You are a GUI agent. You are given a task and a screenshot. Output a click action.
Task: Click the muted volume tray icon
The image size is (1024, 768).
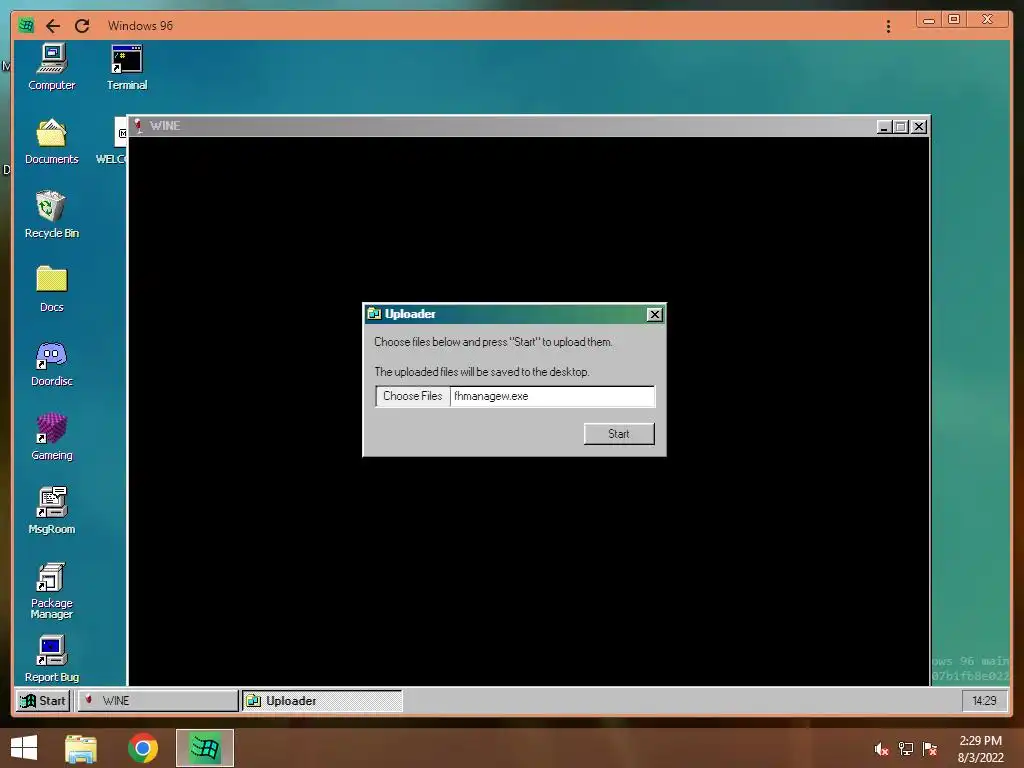[x=881, y=749]
